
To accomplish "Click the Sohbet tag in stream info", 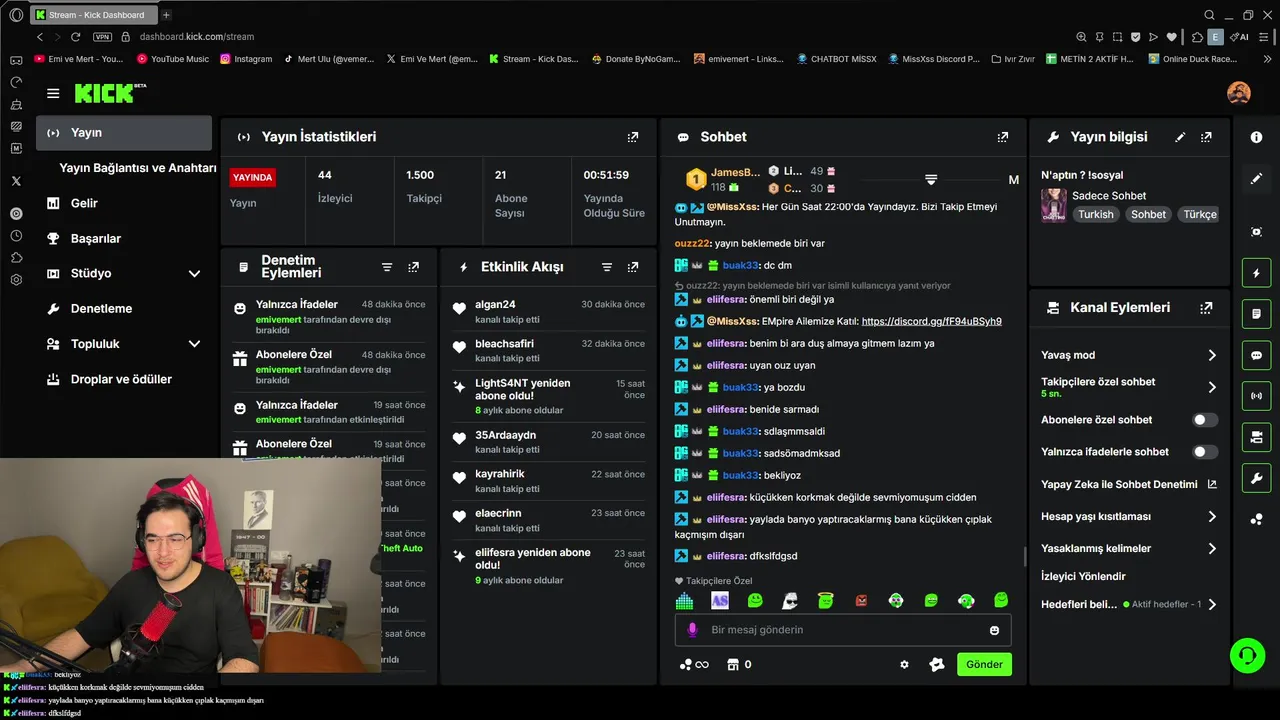I will [1148, 214].
